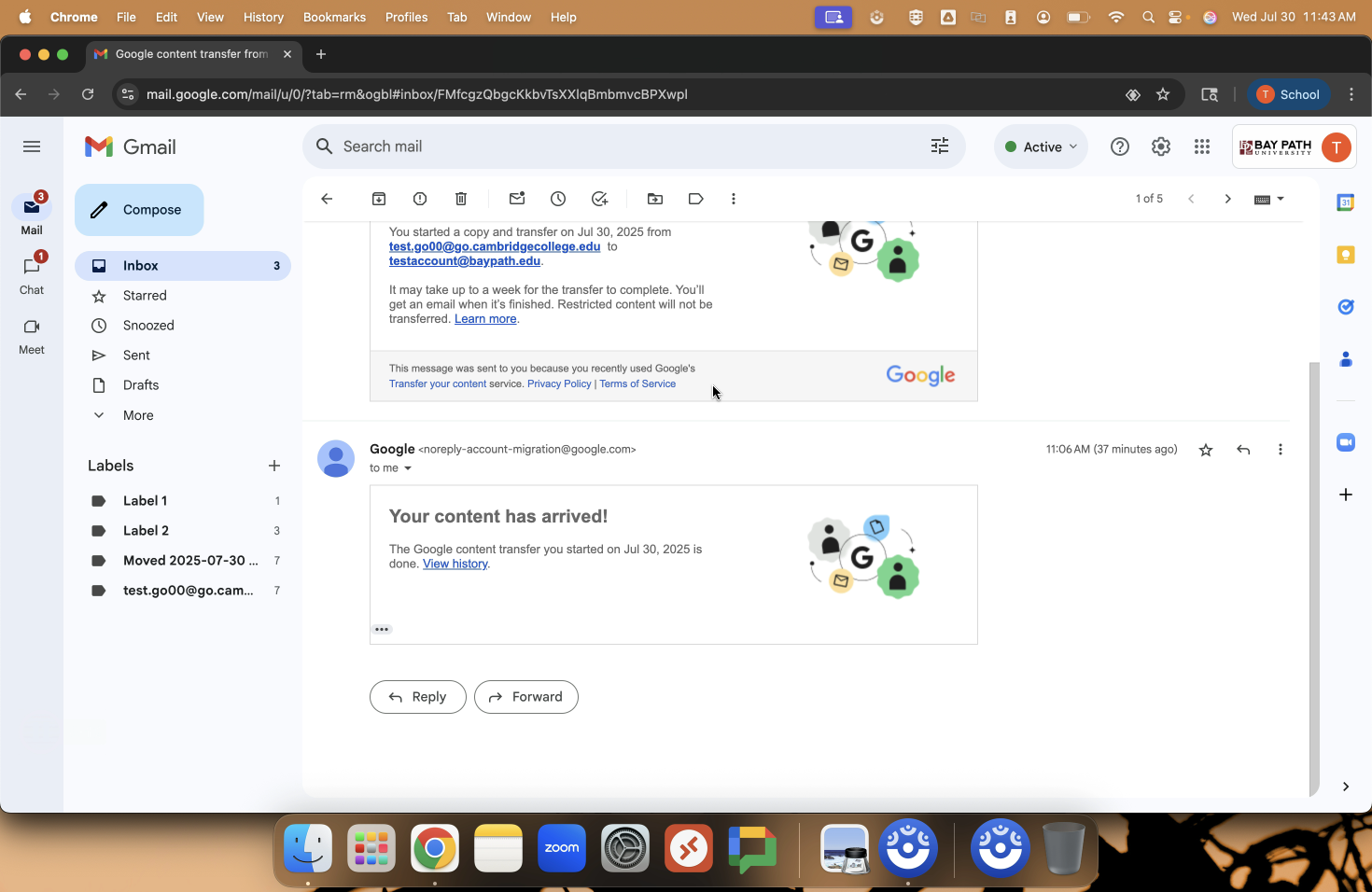Star the Google content arrival message
The width and height of the screenshot is (1372, 892).
(x=1206, y=450)
